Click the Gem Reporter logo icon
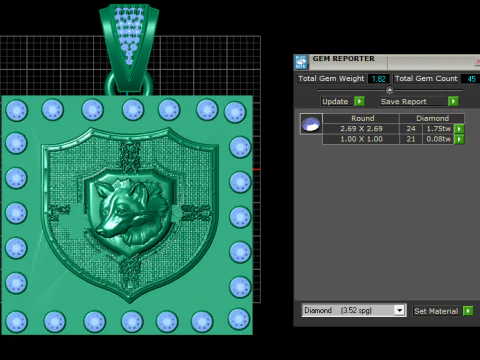Viewport: 480px width, 360px height. [x=301, y=62]
